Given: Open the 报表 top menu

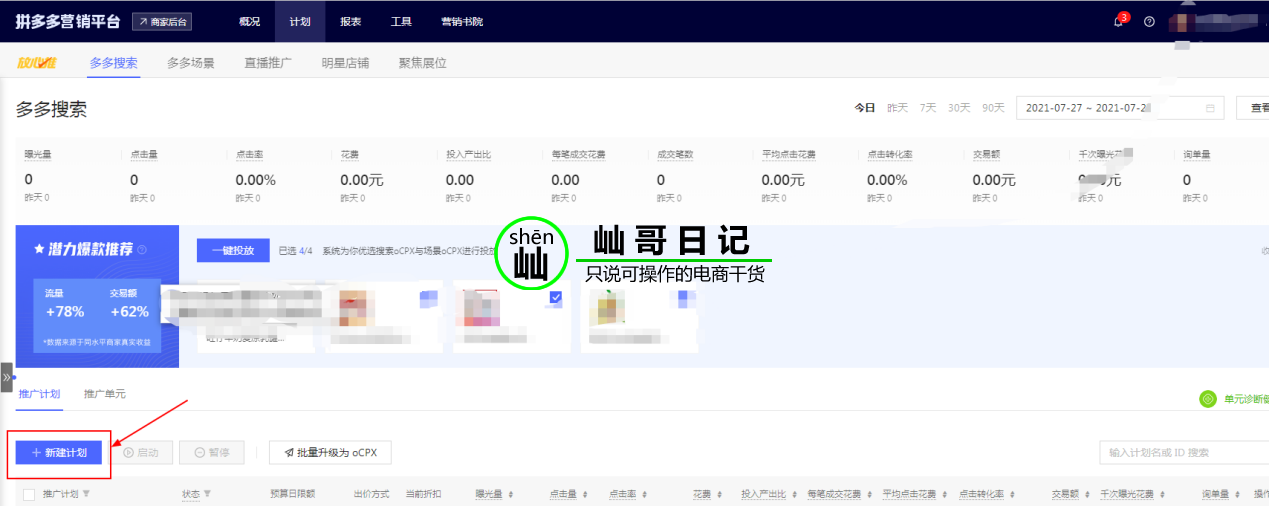Looking at the screenshot, I should click(351, 21).
